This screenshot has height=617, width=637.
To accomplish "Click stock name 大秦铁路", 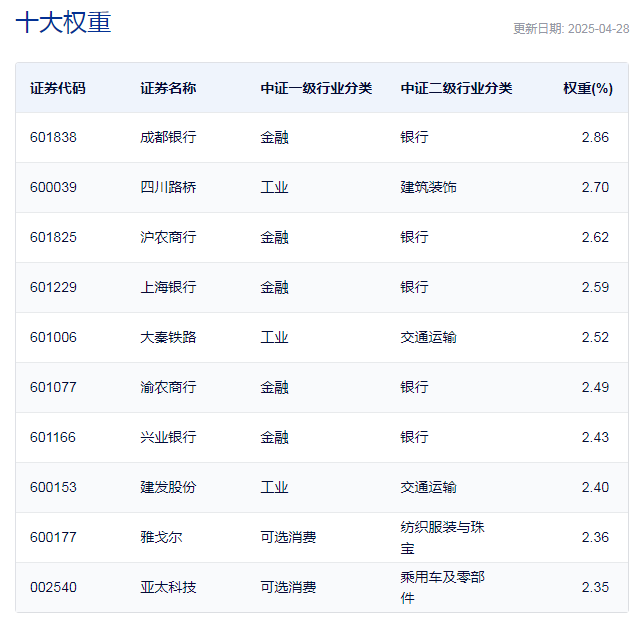I will pyautogui.click(x=168, y=337).
